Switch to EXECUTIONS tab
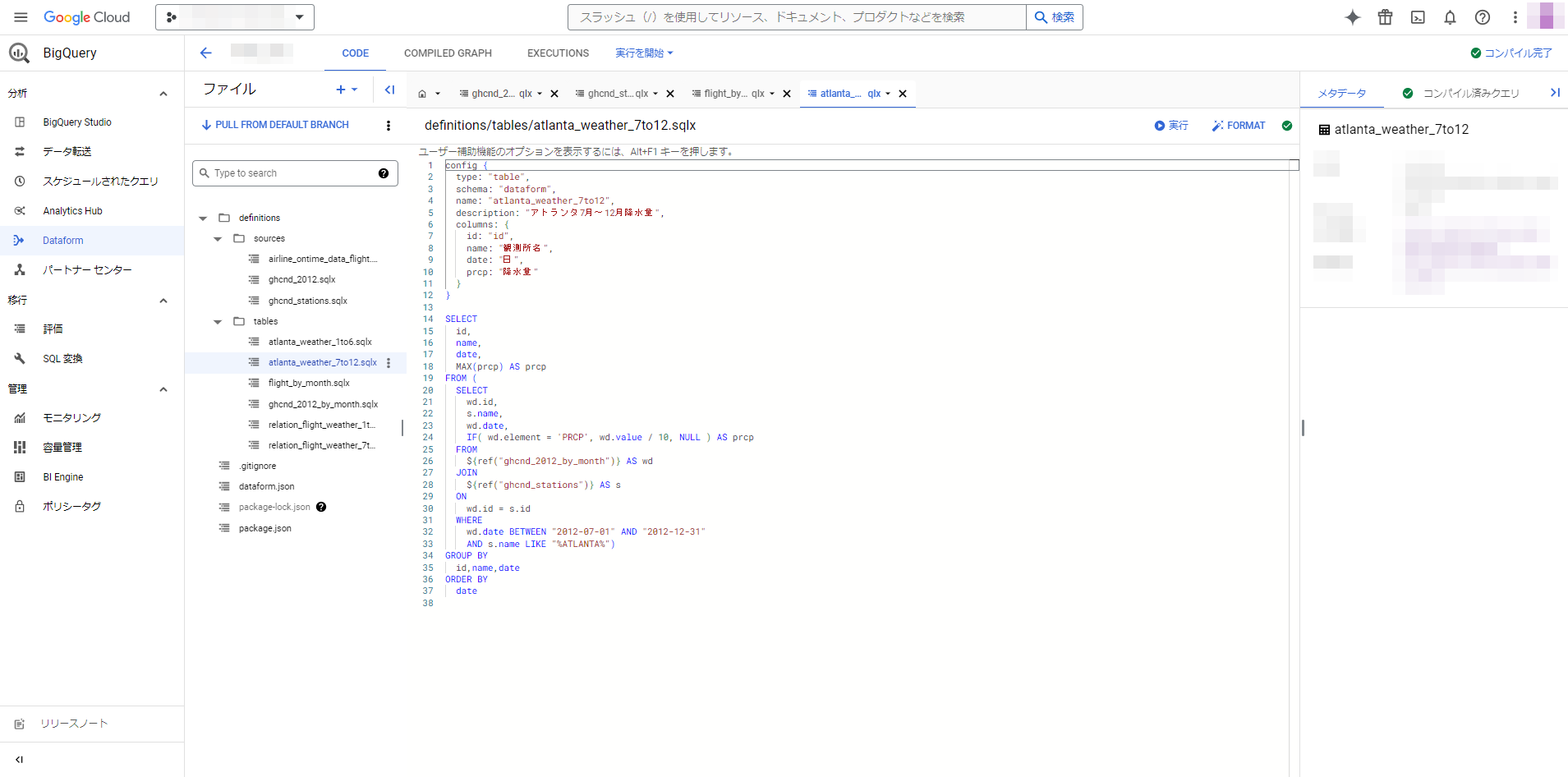This screenshot has width=1568, height=777. pos(559,53)
